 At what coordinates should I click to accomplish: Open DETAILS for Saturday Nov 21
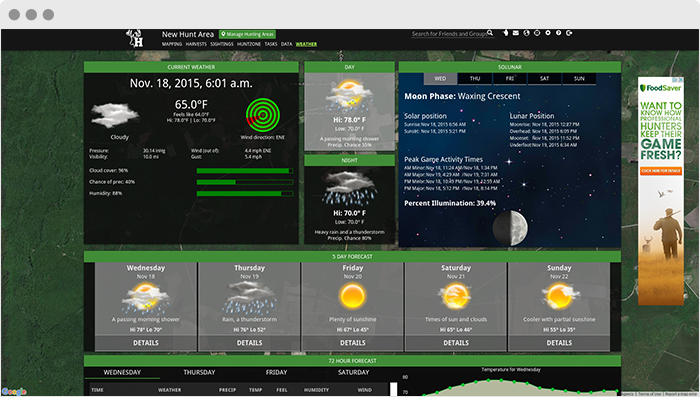[456, 343]
